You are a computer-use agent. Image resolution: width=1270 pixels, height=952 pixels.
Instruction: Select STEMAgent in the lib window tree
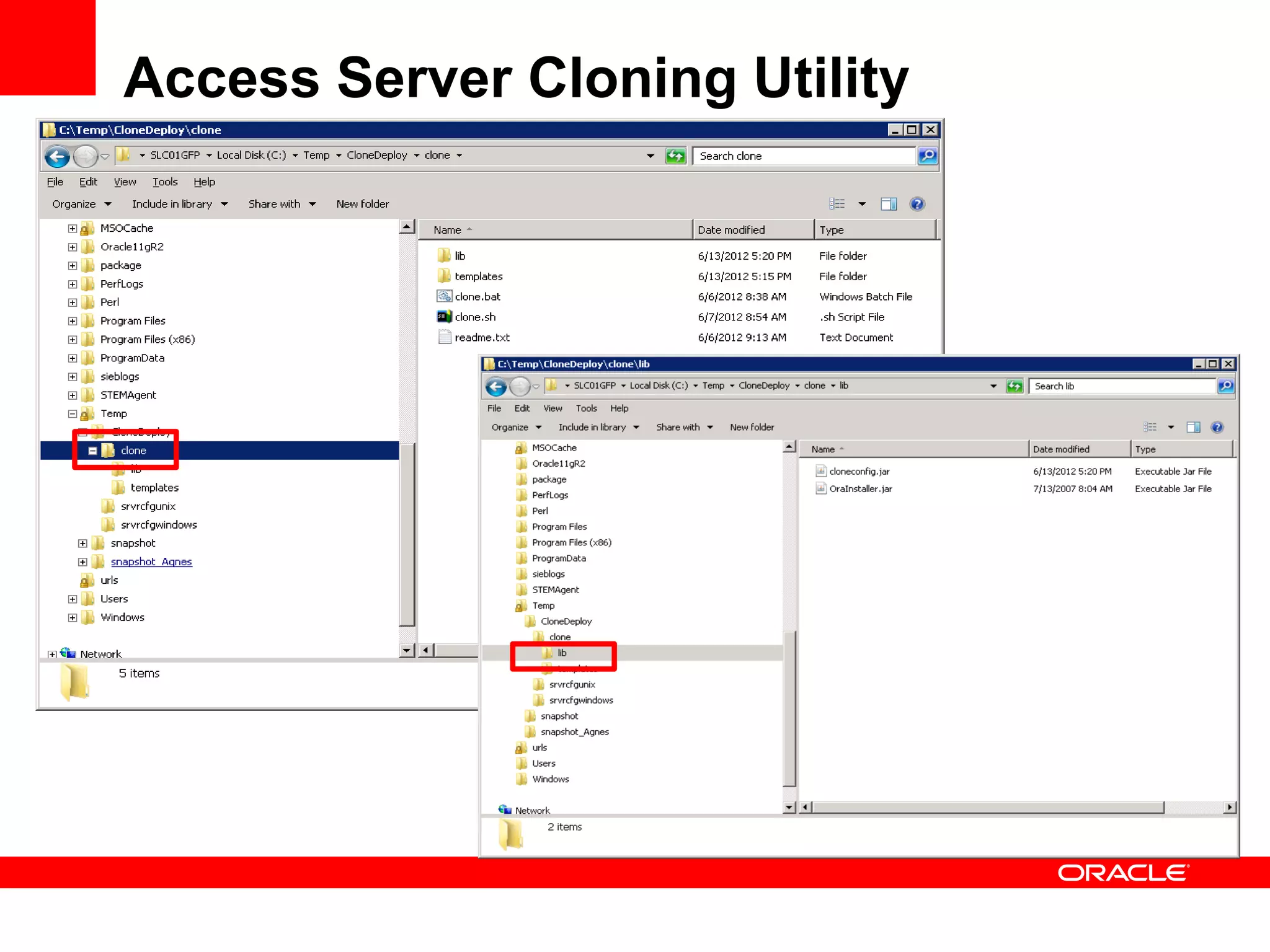555,590
